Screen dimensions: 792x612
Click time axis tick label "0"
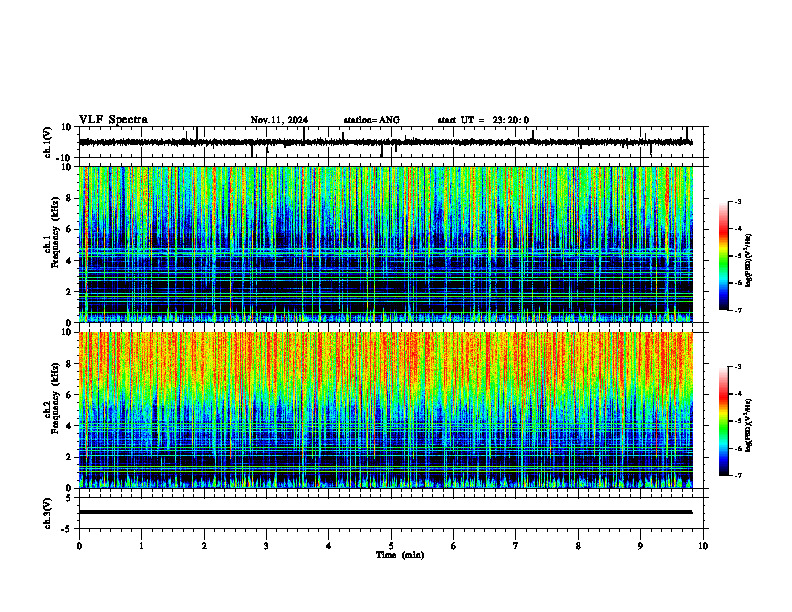[79, 546]
